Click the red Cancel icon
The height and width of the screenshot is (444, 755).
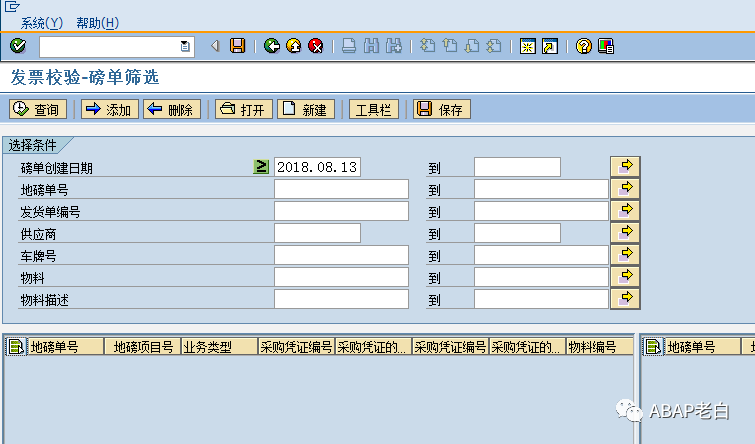pyautogui.click(x=316, y=46)
